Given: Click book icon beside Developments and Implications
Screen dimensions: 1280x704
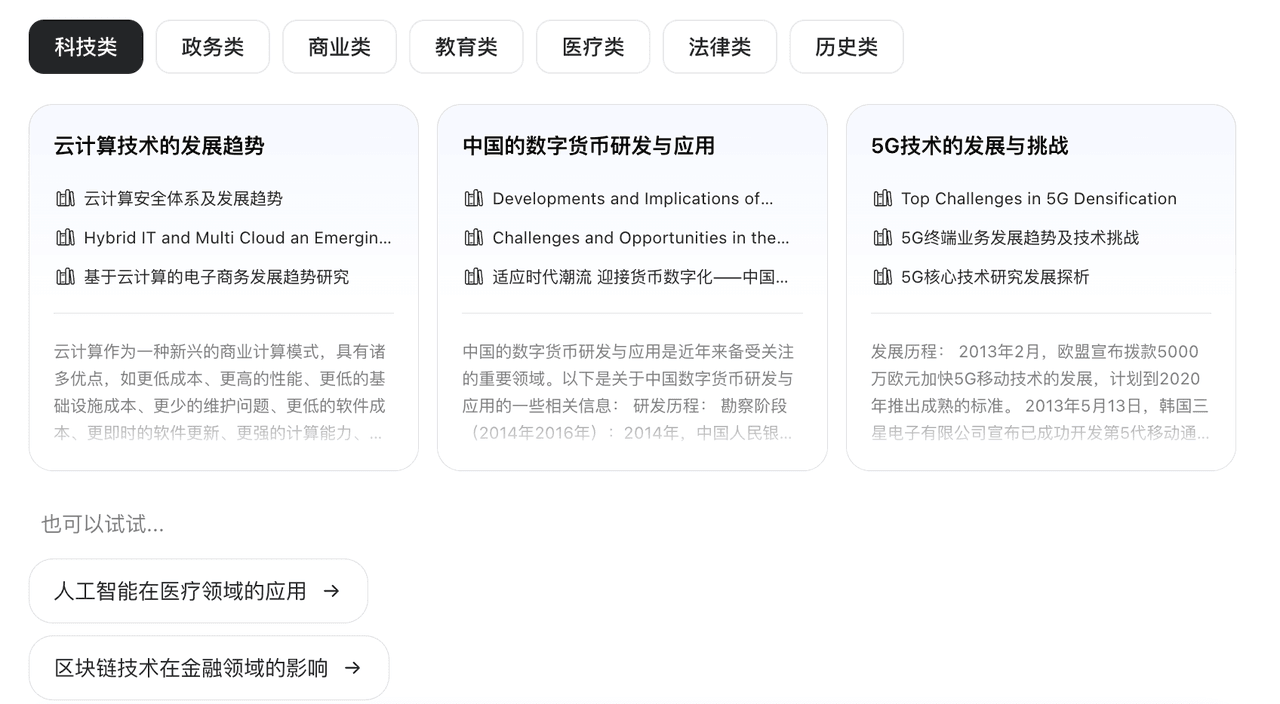Looking at the screenshot, I should coord(474,198).
